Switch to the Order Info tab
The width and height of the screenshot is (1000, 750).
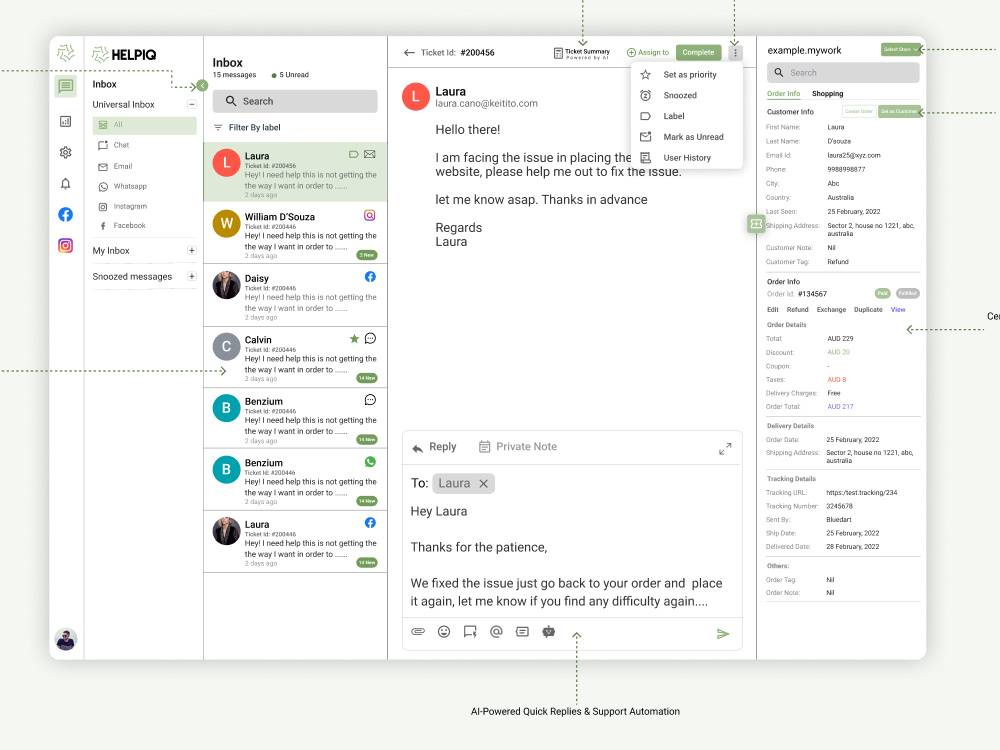click(x=783, y=94)
